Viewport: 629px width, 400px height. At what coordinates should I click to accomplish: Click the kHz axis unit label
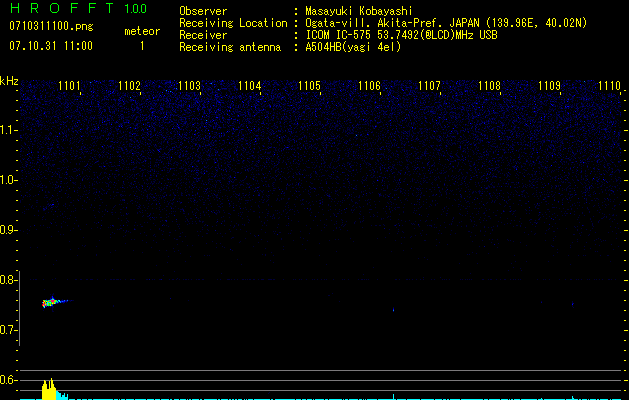coord(9,81)
